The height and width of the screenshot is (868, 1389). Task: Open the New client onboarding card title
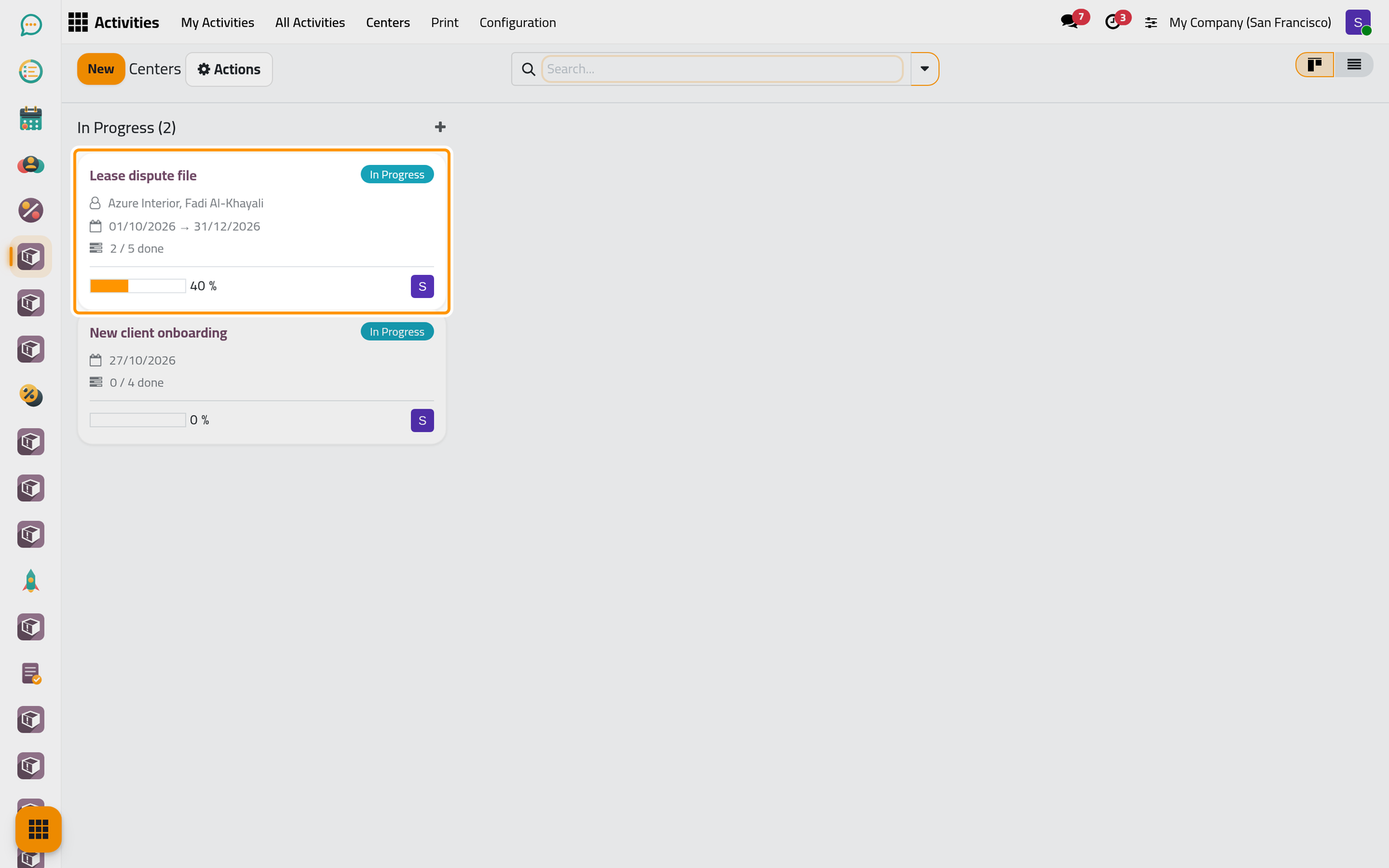click(x=158, y=333)
